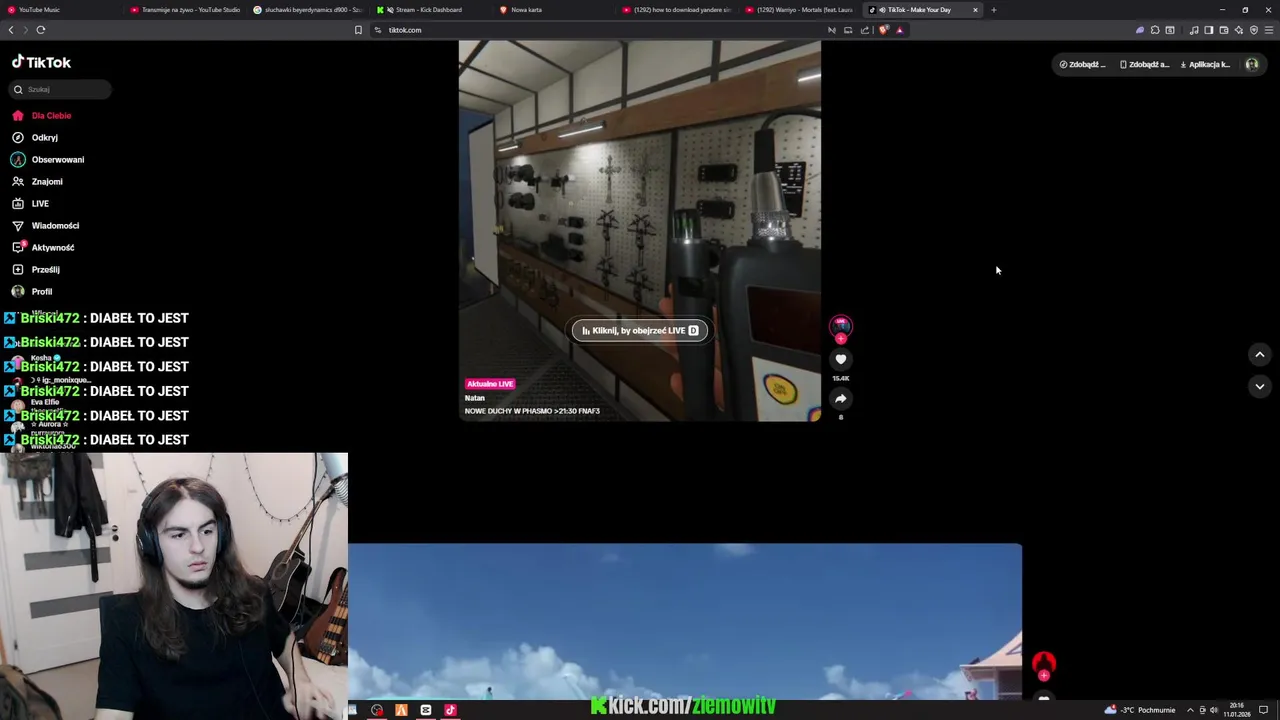This screenshot has height=720, width=1280.
Task: Switch to Warriyo - Mortals tab
Action: click(x=799, y=10)
